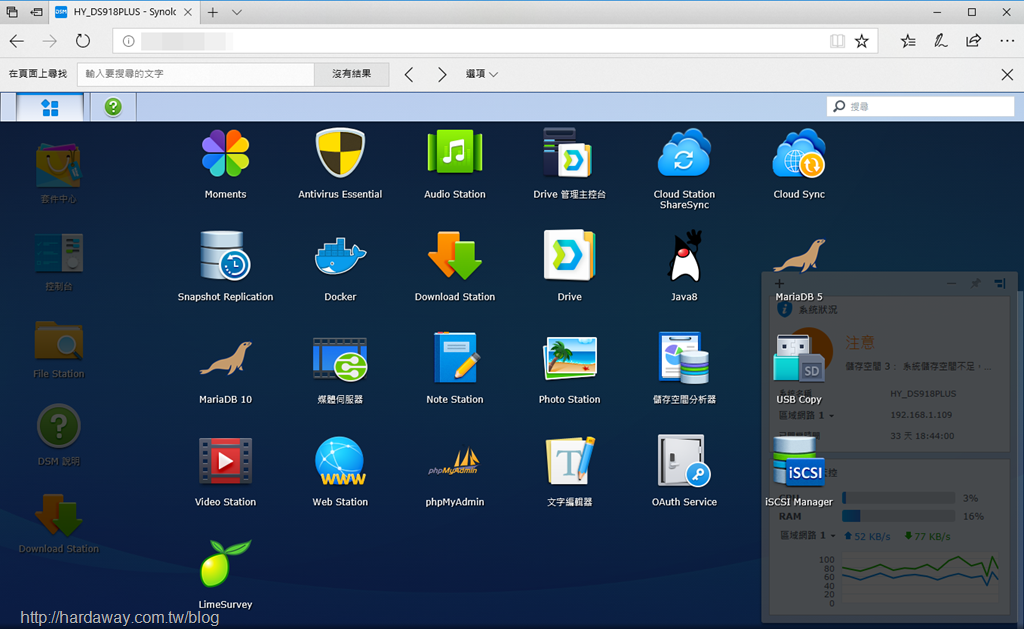Open Download Station desktop shortcut
The width and height of the screenshot is (1024, 629).
(58, 515)
